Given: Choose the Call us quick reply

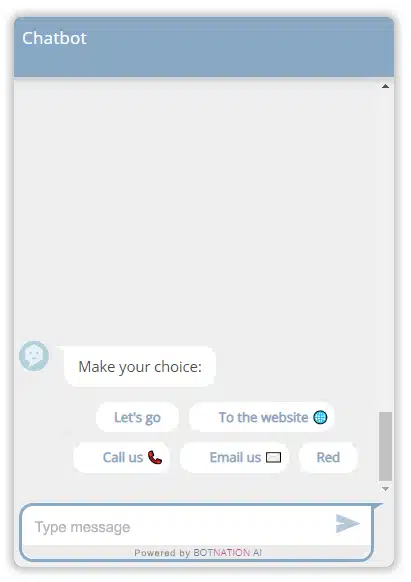Looking at the screenshot, I should [121, 457].
